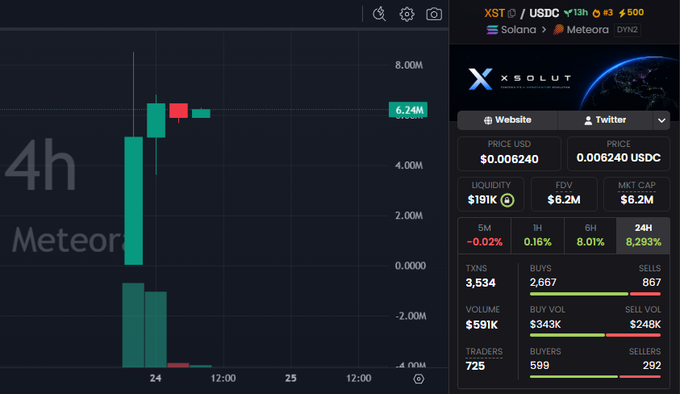
Task: Select the 5M timeframe tab
Action: pyautogui.click(x=484, y=235)
